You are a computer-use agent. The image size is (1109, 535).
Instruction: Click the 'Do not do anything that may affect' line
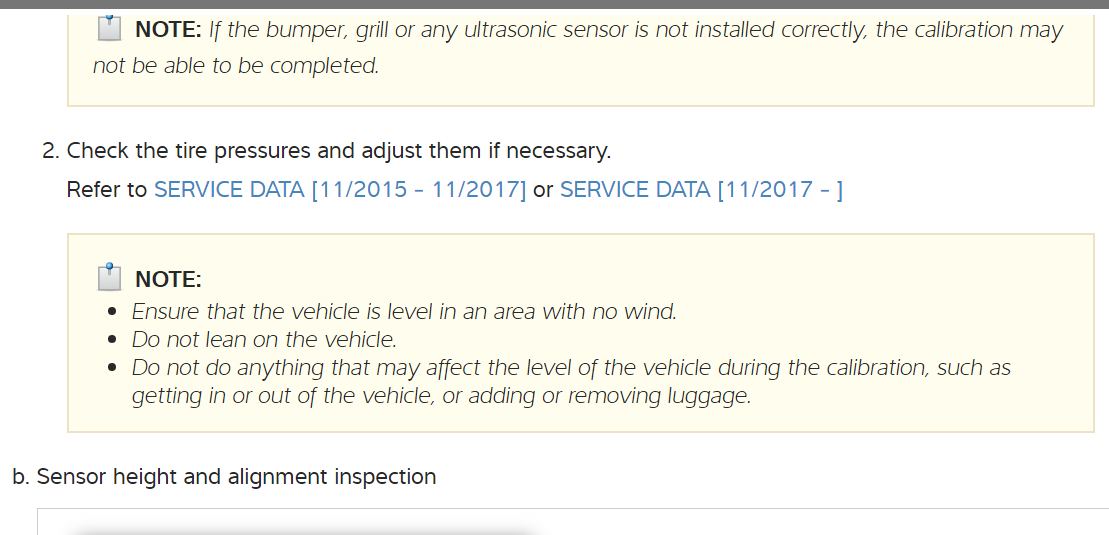(570, 368)
